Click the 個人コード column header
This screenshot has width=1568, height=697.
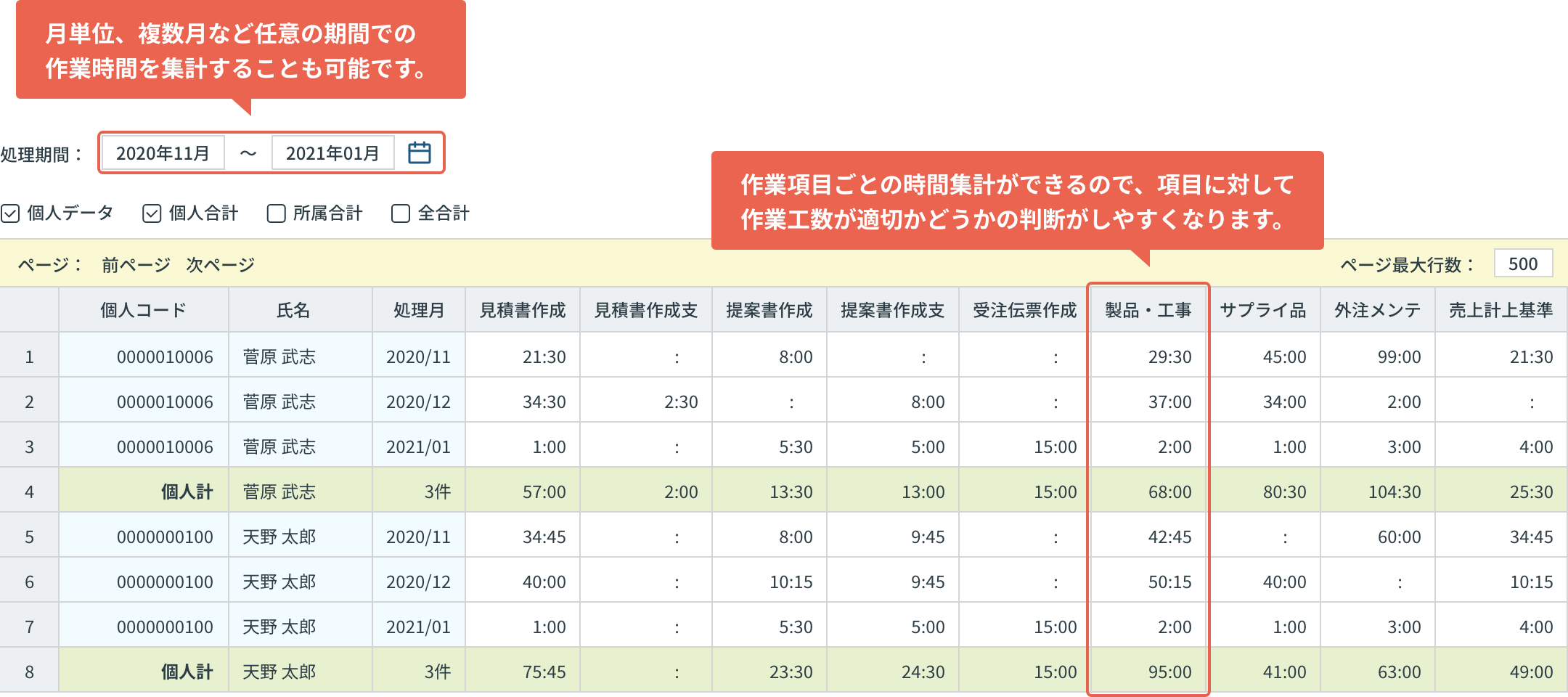(144, 310)
